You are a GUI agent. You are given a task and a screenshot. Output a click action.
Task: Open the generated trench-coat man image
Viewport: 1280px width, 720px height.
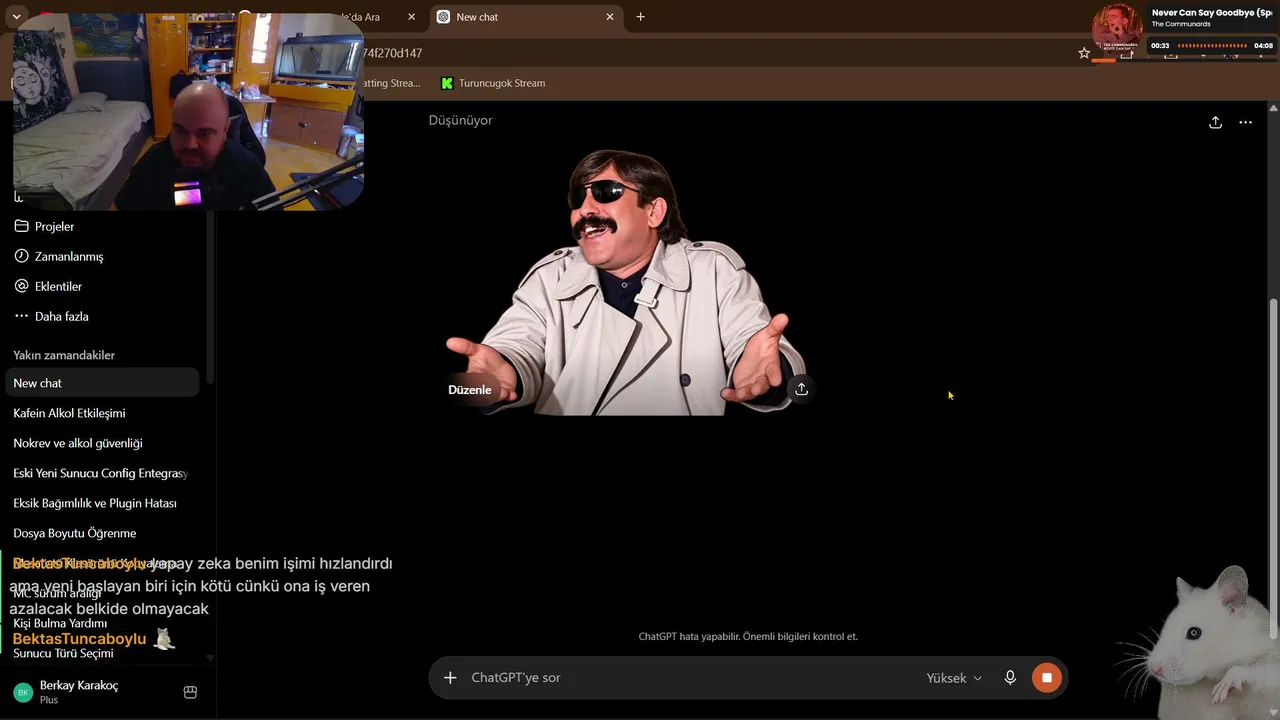pyautogui.click(x=627, y=281)
